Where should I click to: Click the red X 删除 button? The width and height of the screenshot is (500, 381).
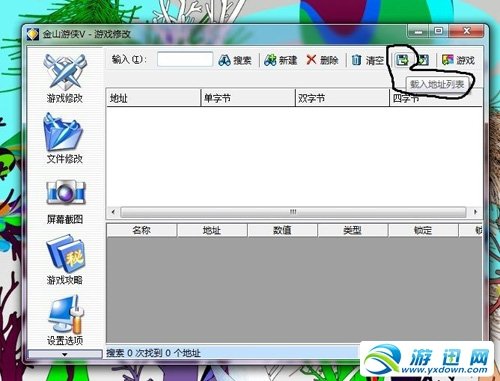tap(322, 60)
